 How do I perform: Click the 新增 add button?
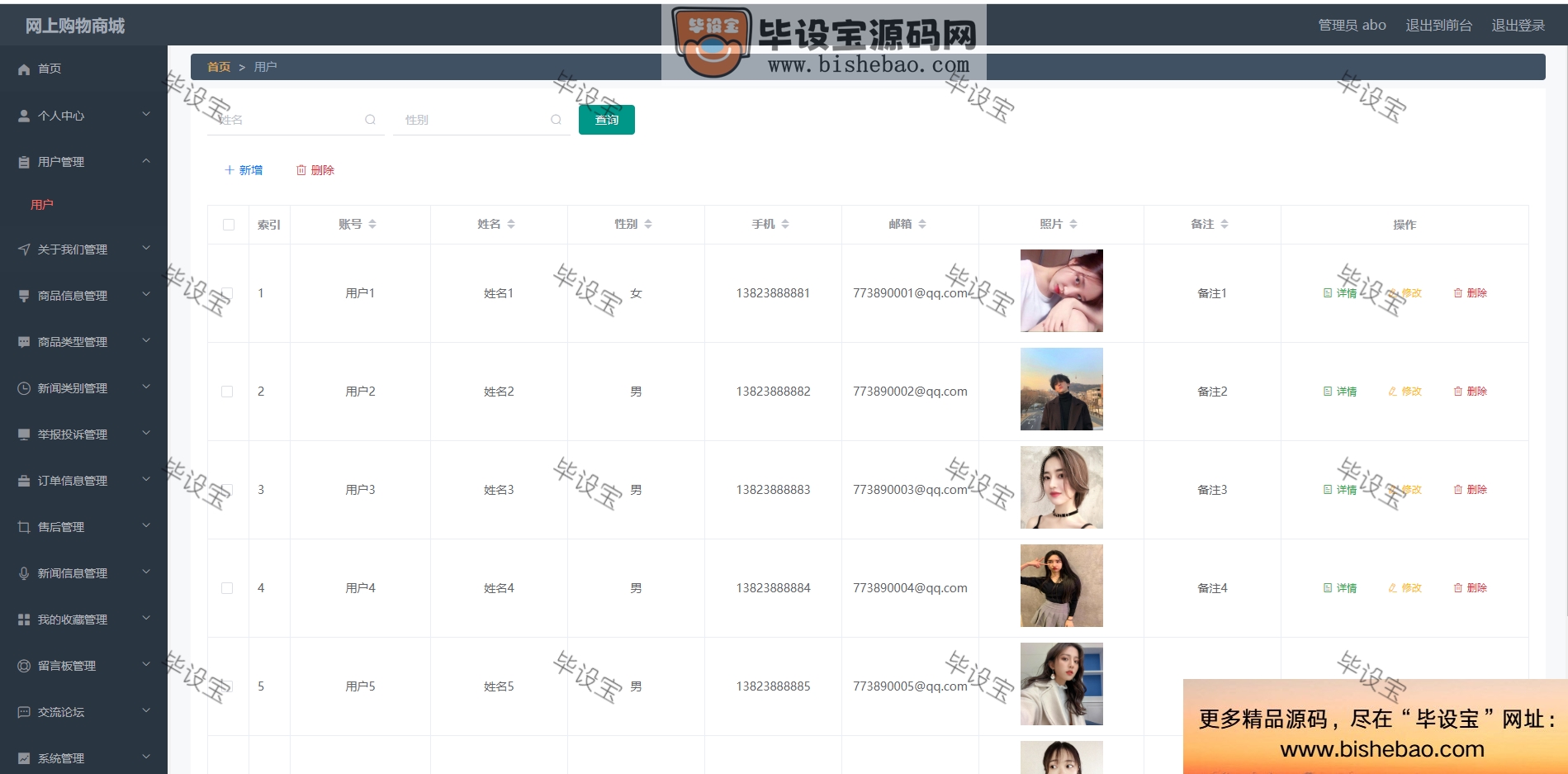pos(244,170)
